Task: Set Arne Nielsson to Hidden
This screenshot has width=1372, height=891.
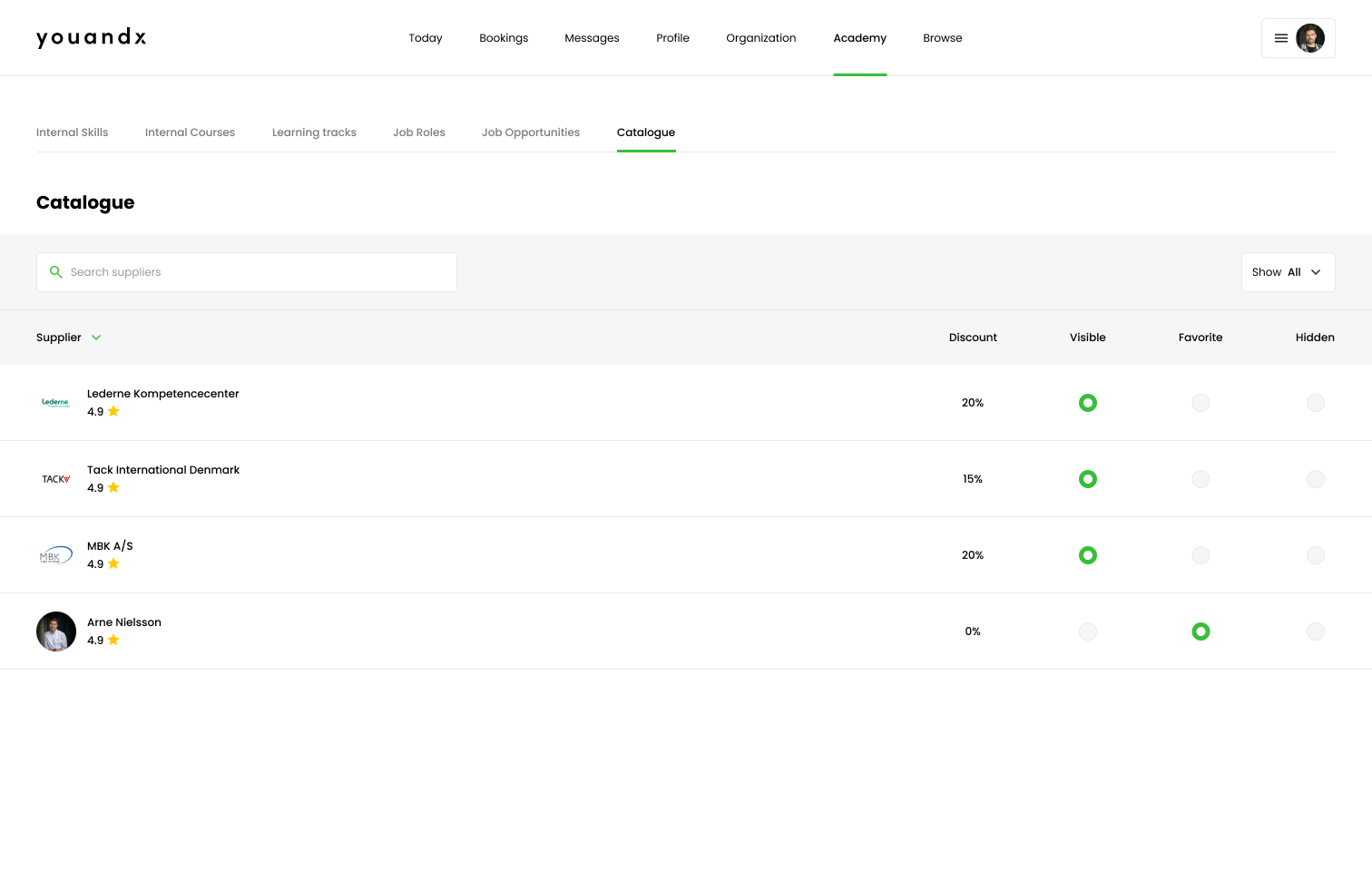Action: pos(1316,632)
